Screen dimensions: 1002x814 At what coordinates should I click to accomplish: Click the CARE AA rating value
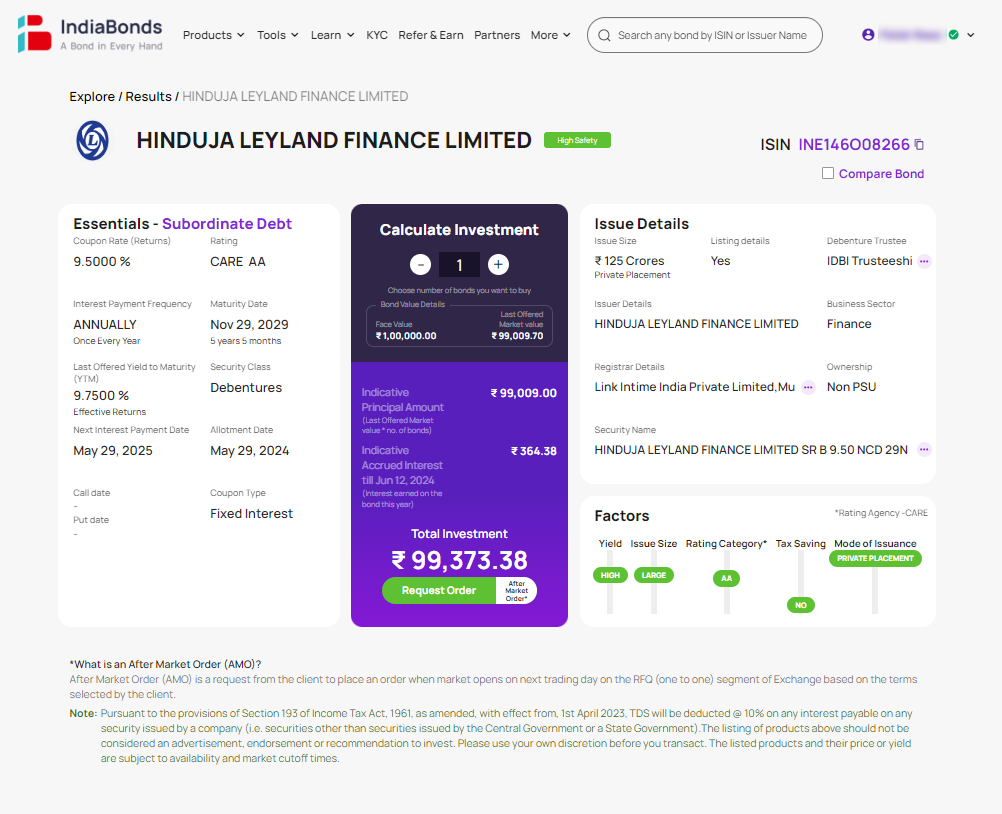(238, 261)
